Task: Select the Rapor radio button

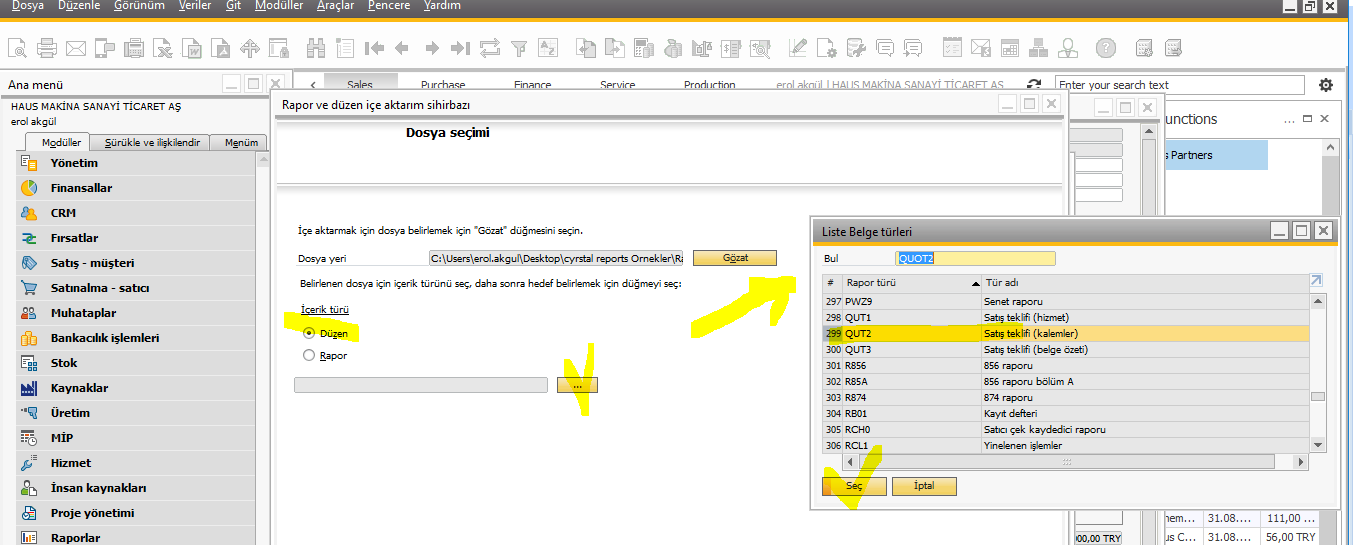Action: coord(309,355)
